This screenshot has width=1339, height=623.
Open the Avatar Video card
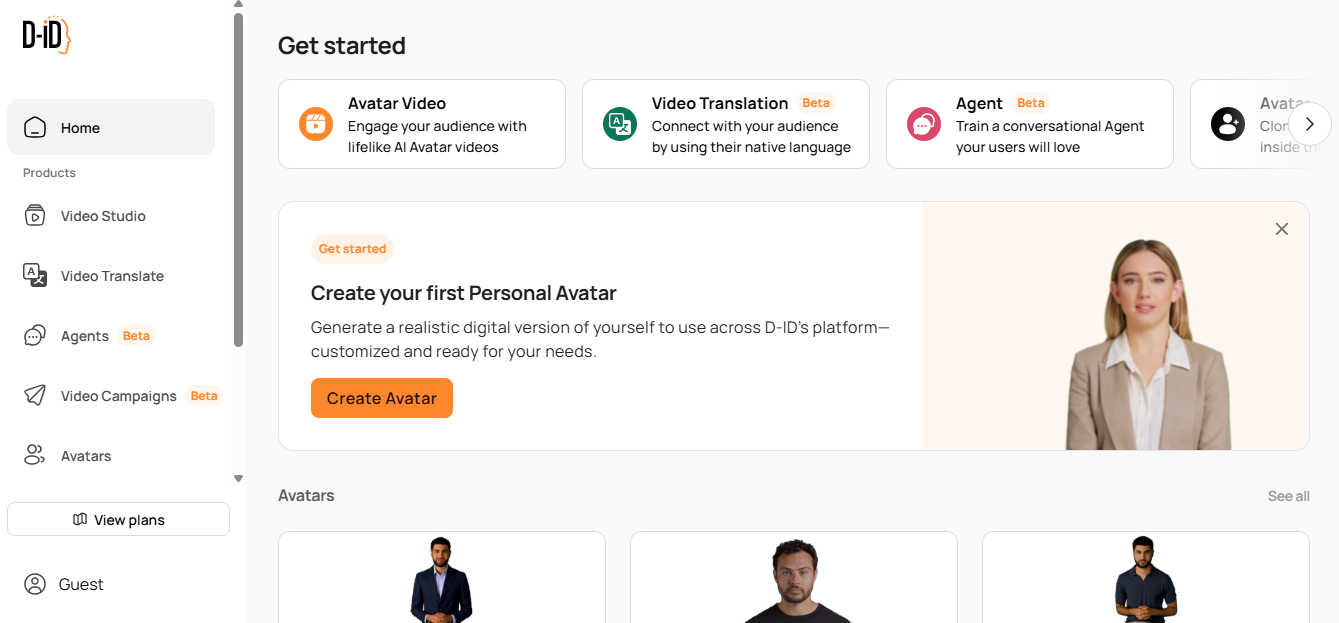click(422, 124)
